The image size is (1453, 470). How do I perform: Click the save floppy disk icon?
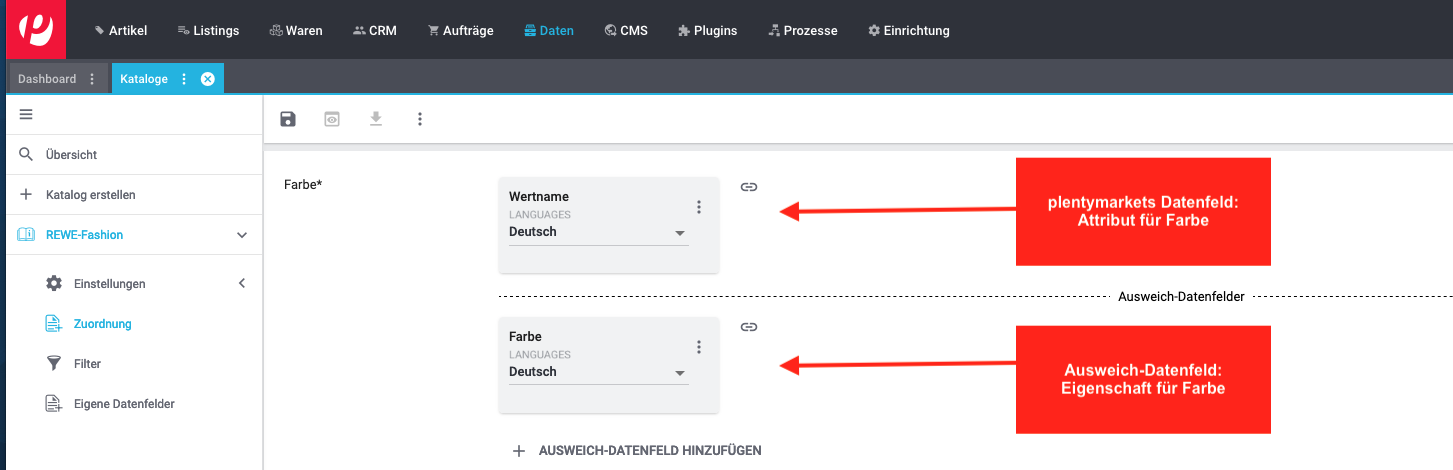[x=288, y=119]
